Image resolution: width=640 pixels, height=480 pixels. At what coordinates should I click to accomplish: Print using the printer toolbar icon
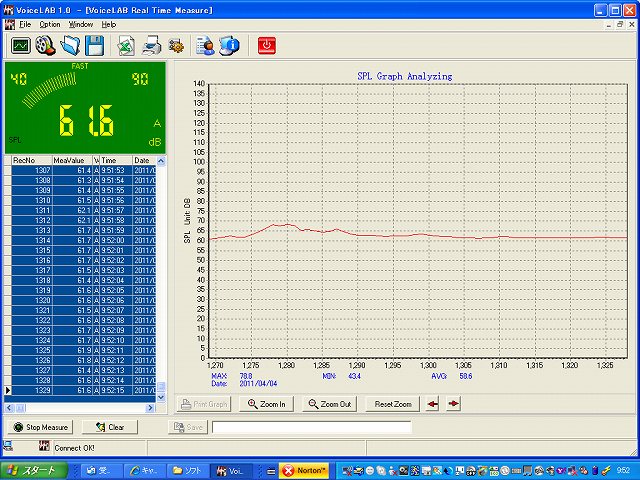pos(151,45)
